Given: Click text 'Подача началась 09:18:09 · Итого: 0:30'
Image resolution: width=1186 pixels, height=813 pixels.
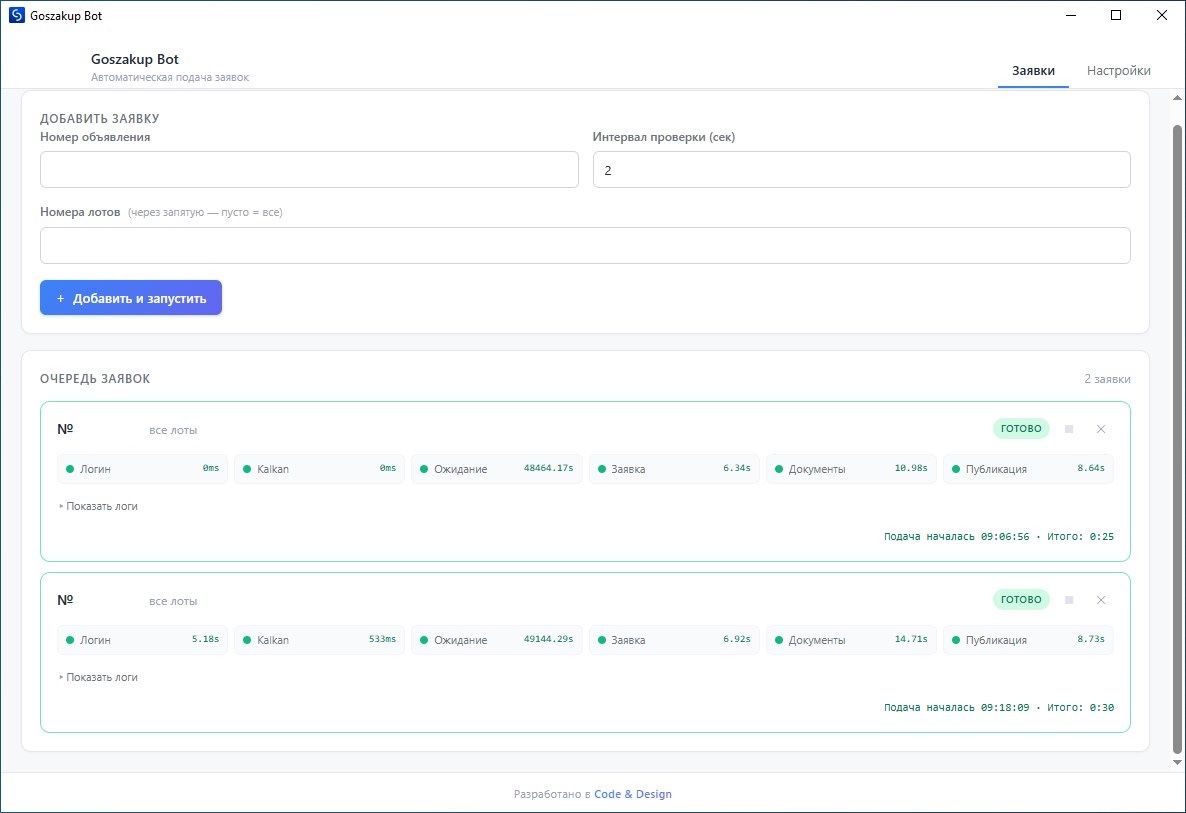Looking at the screenshot, I should [998, 707].
